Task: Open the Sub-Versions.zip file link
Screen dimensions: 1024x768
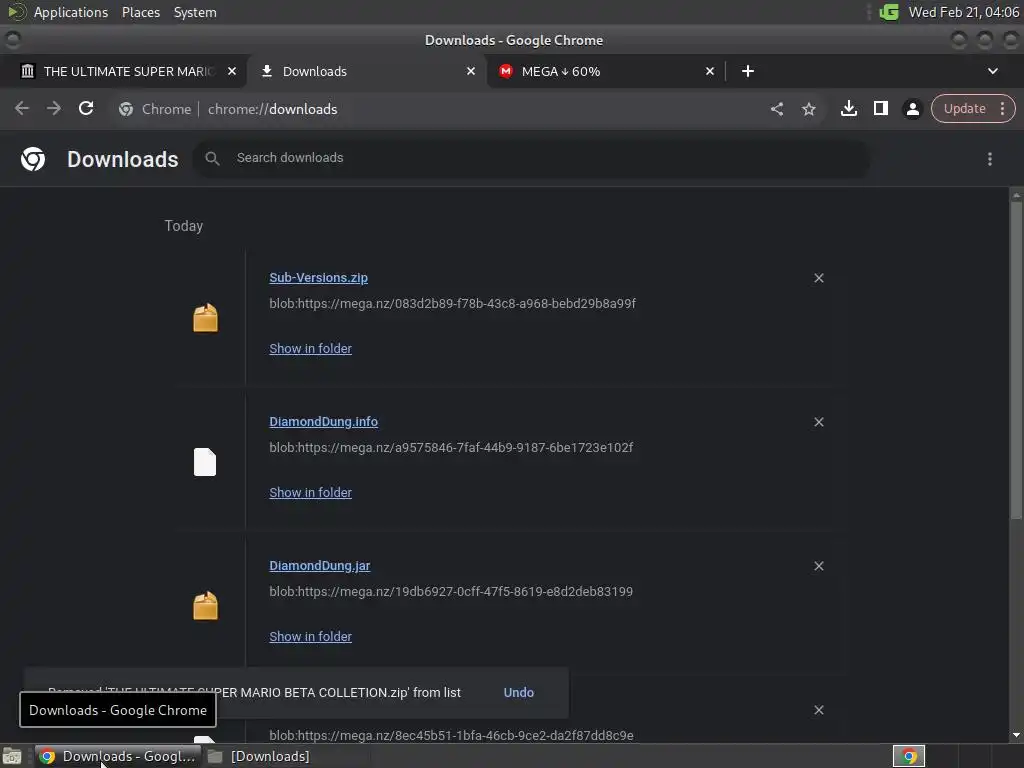Action: pyautogui.click(x=318, y=278)
